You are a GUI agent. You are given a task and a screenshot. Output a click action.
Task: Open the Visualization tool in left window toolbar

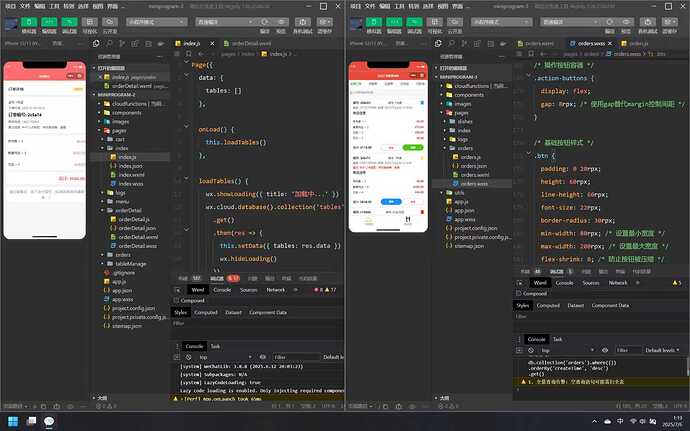point(89,22)
